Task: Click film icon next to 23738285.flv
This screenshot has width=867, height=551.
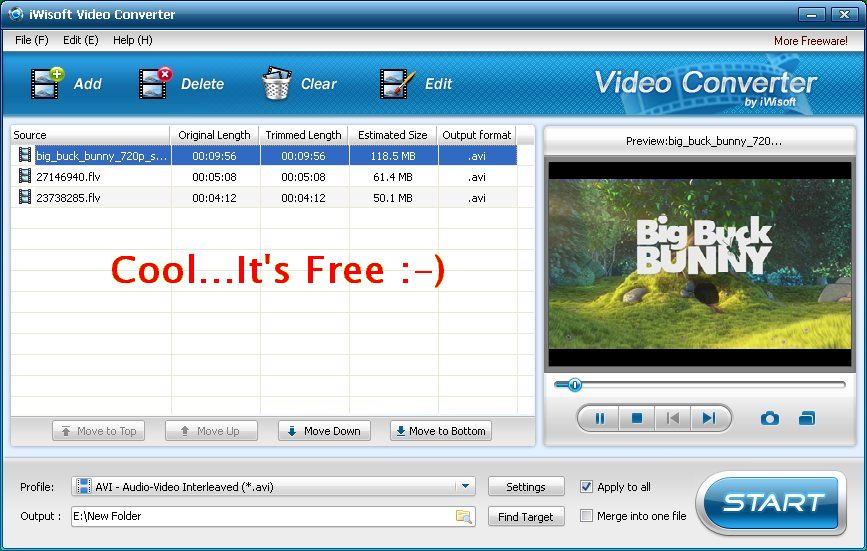Action: pos(25,197)
